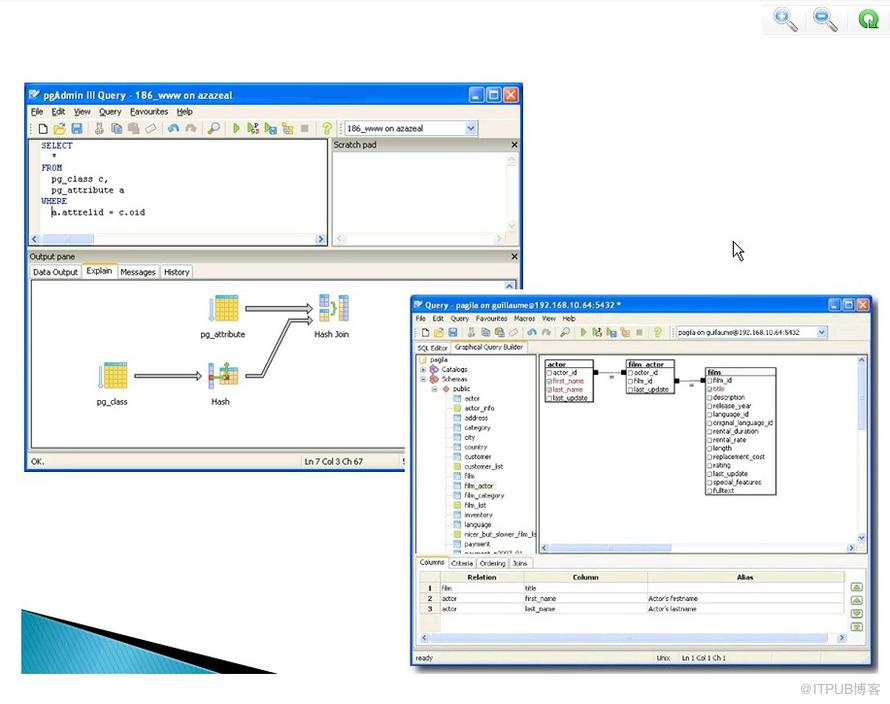Execute query with green play icon in pgAdmin III Query
Image resolution: width=890 pixels, height=704 pixels.
point(236,129)
